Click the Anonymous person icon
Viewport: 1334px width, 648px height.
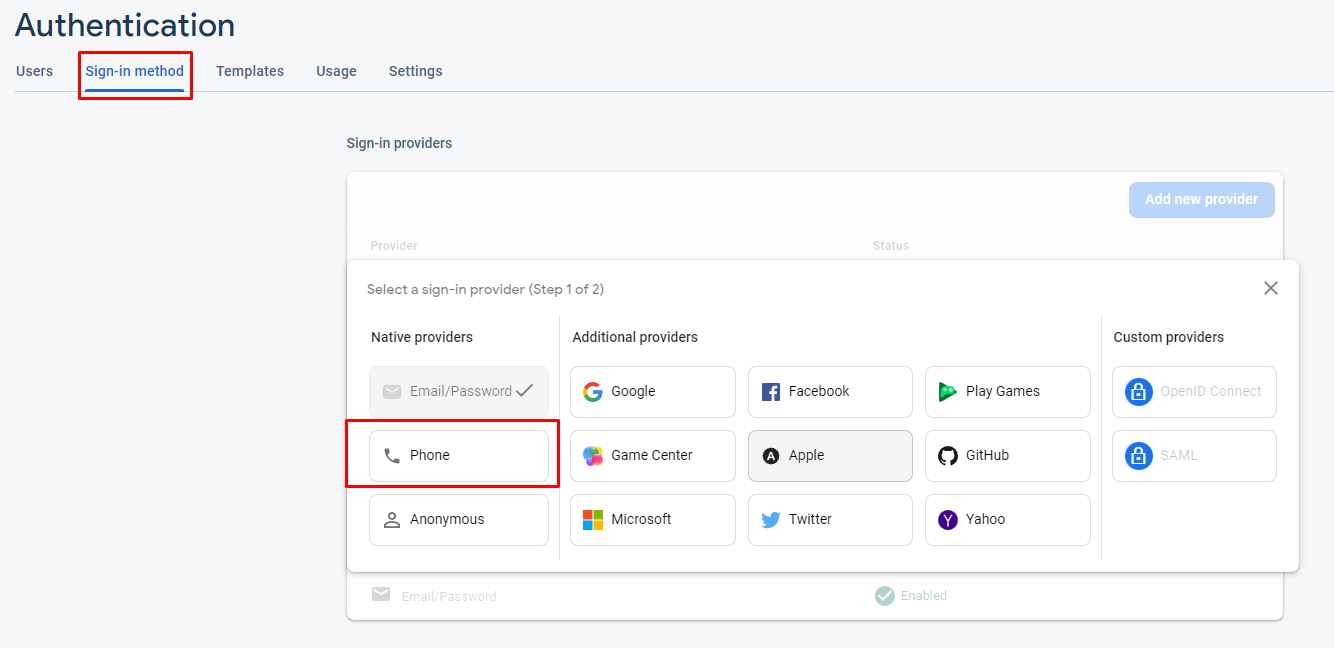click(392, 520)
